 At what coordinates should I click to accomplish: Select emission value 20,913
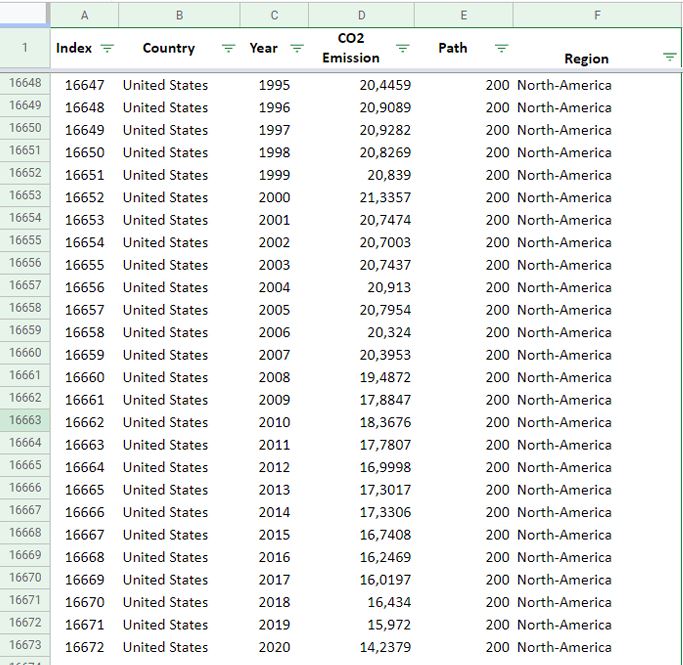click(361, 287)
